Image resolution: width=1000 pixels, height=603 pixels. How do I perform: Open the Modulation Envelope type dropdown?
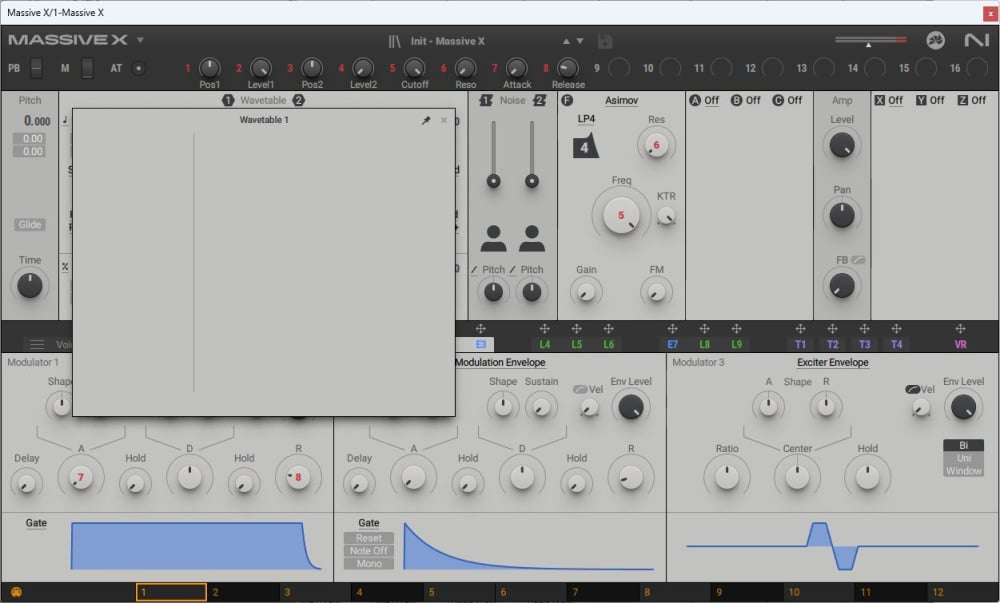tap(500, 362)
